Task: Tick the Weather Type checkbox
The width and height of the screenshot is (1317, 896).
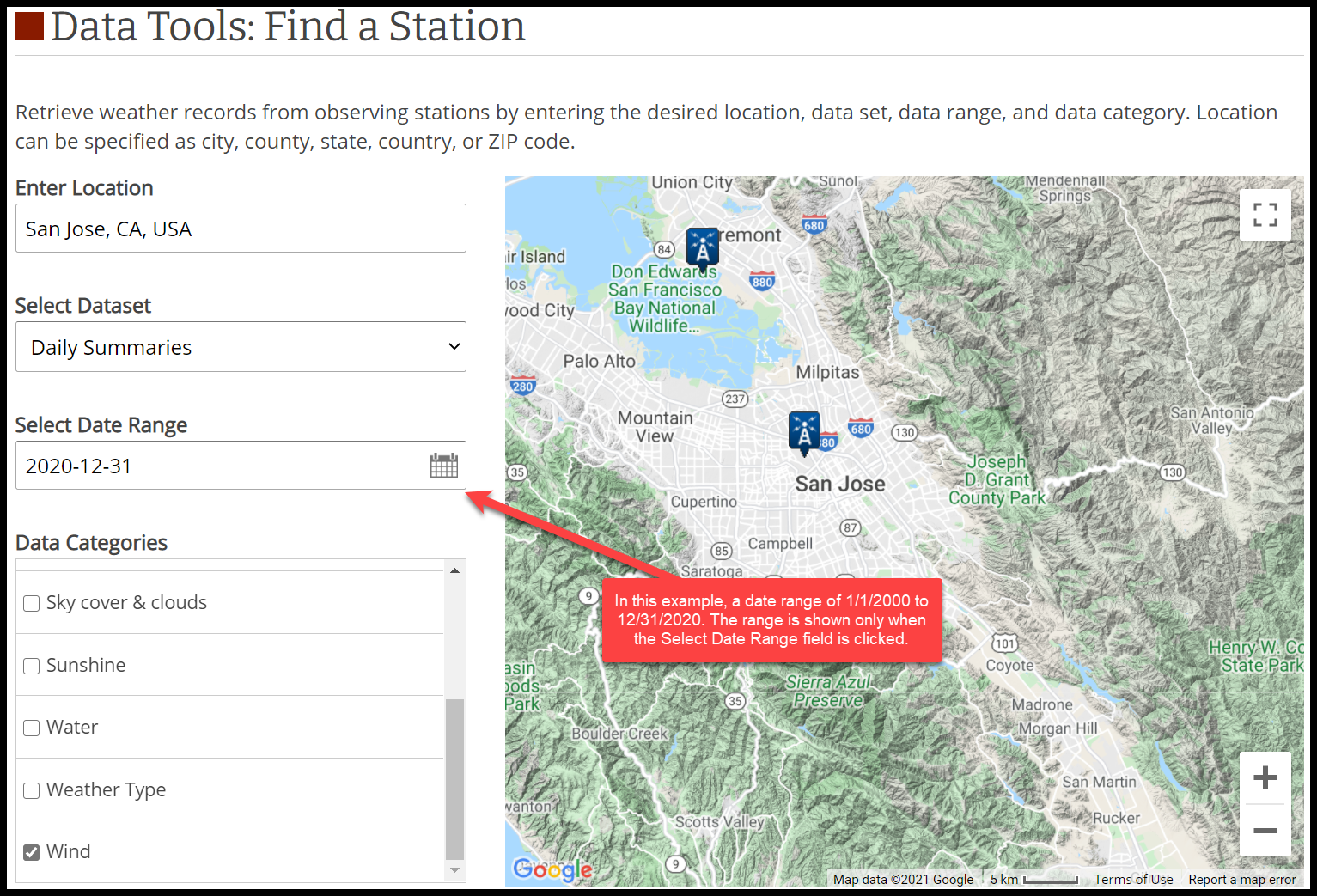Action: click(32, 790)
